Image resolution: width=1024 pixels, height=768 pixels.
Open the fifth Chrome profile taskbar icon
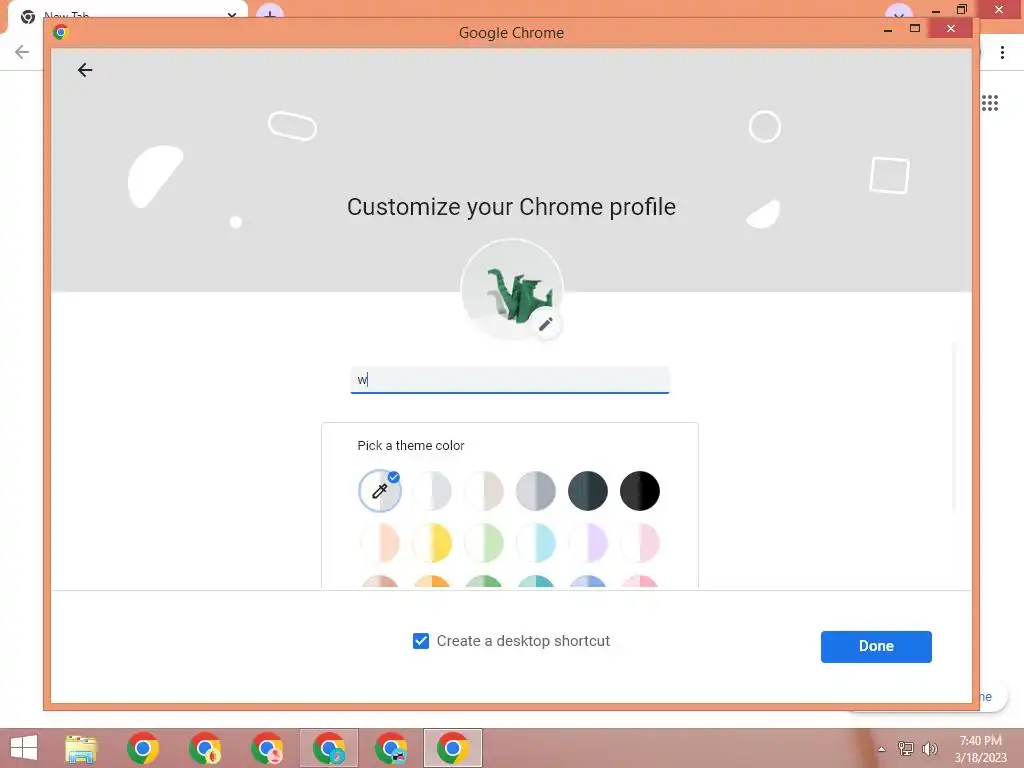tap(391, 748)
